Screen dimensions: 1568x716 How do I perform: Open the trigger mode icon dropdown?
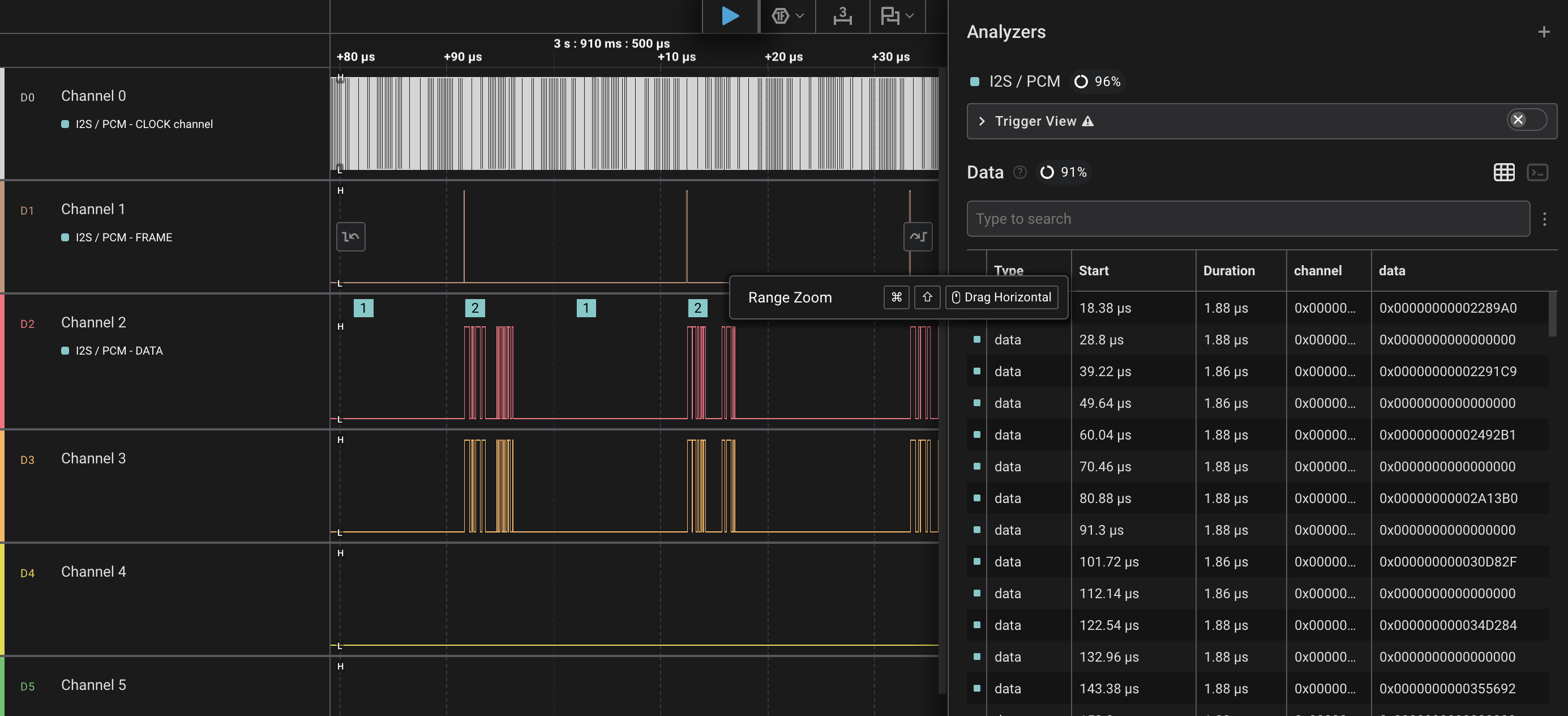[787, 16]
